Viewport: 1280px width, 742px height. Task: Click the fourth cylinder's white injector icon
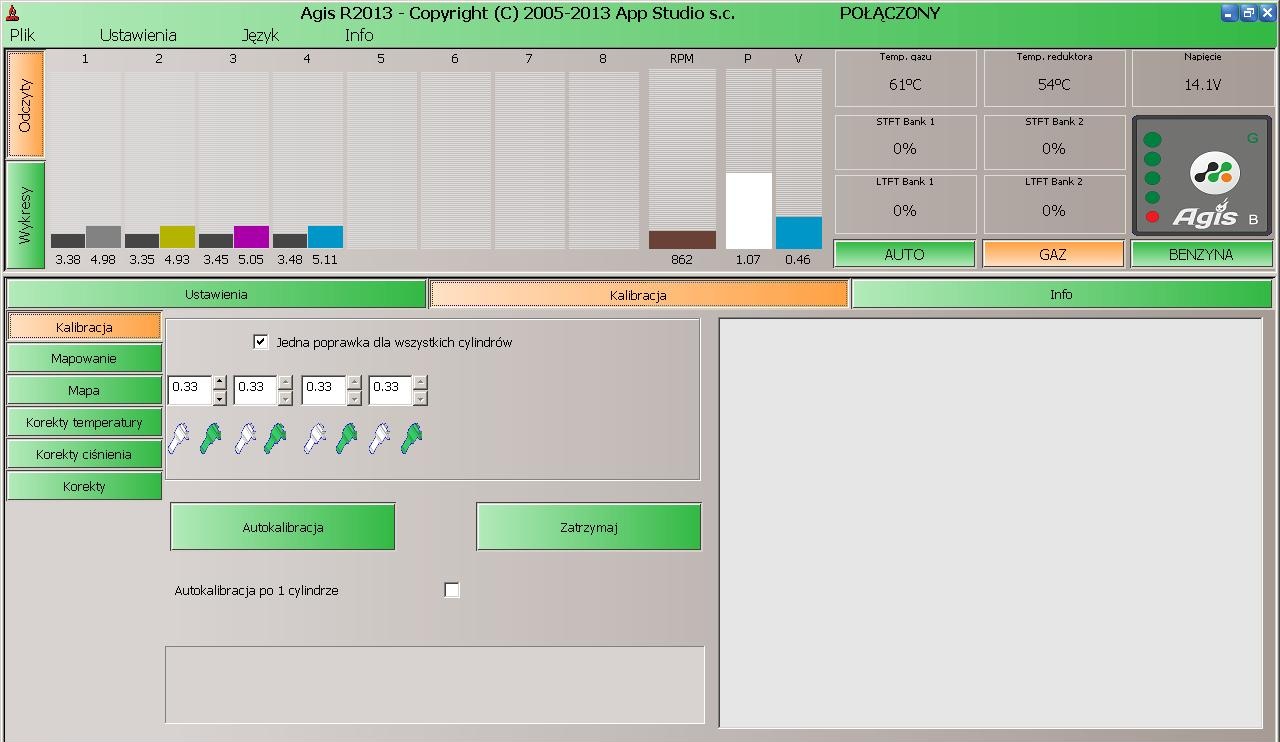380,438
